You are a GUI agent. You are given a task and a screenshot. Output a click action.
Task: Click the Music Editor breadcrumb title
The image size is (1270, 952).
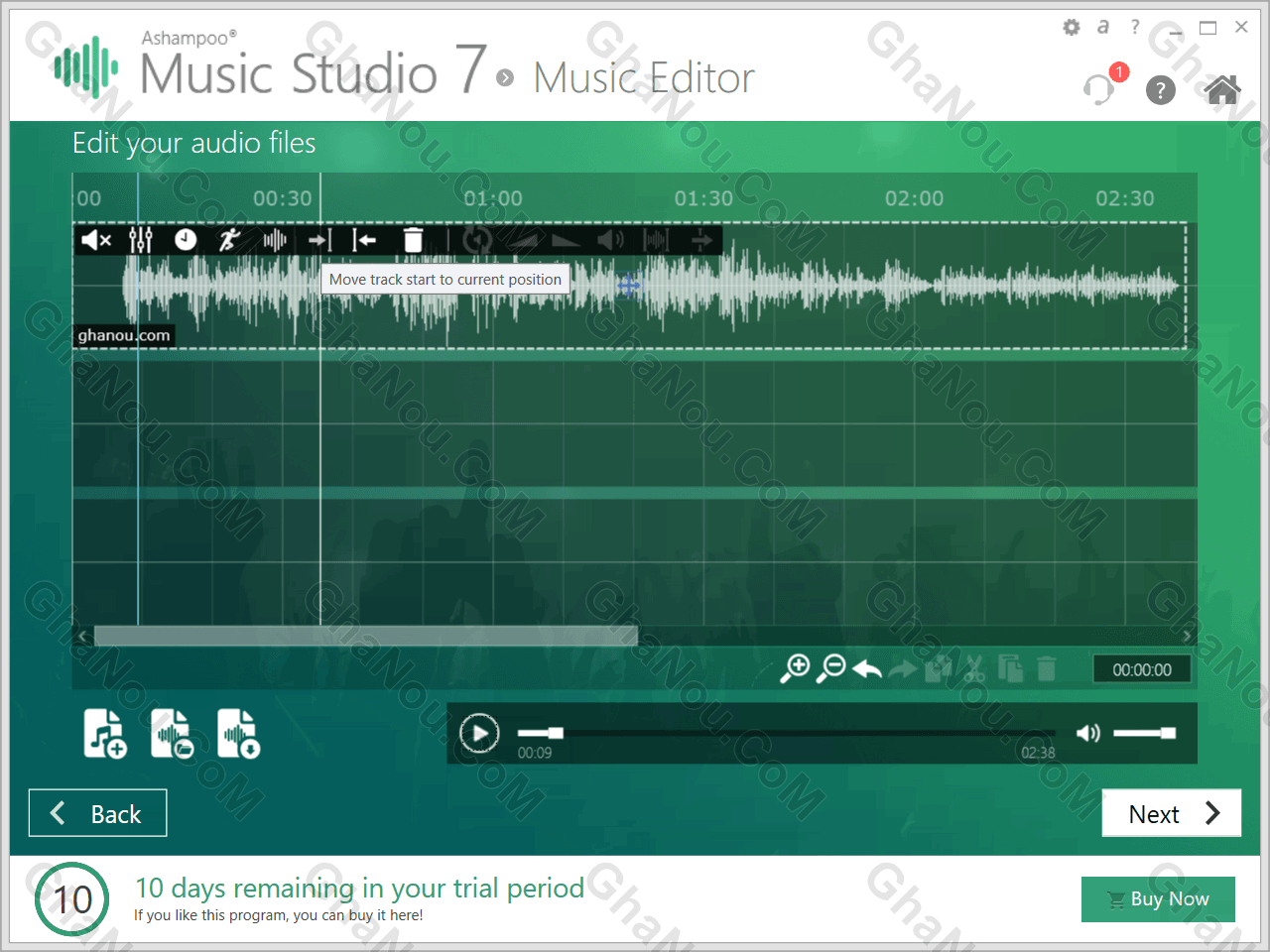[x=644, y=78]
